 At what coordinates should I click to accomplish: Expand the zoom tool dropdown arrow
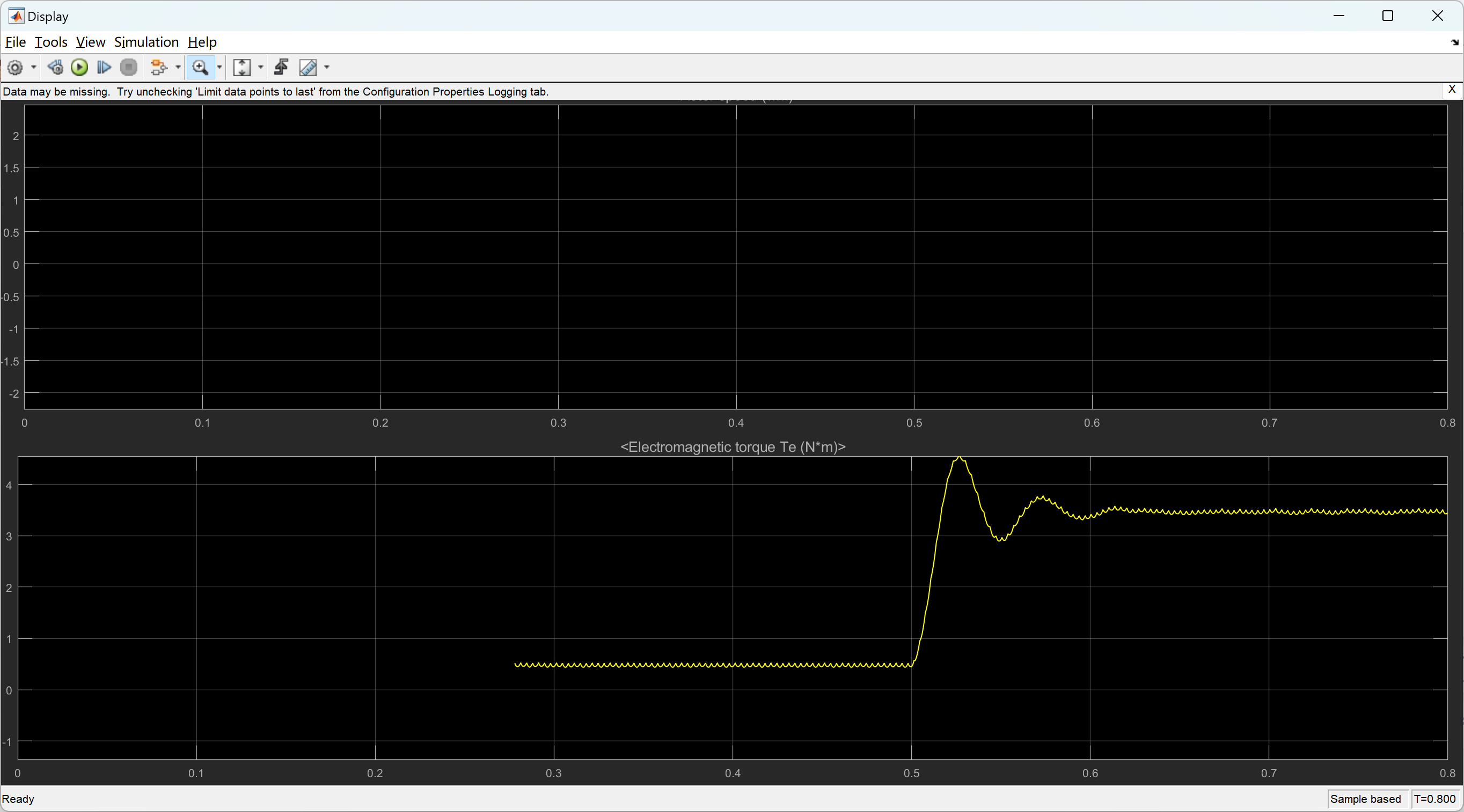coord(219,68)
